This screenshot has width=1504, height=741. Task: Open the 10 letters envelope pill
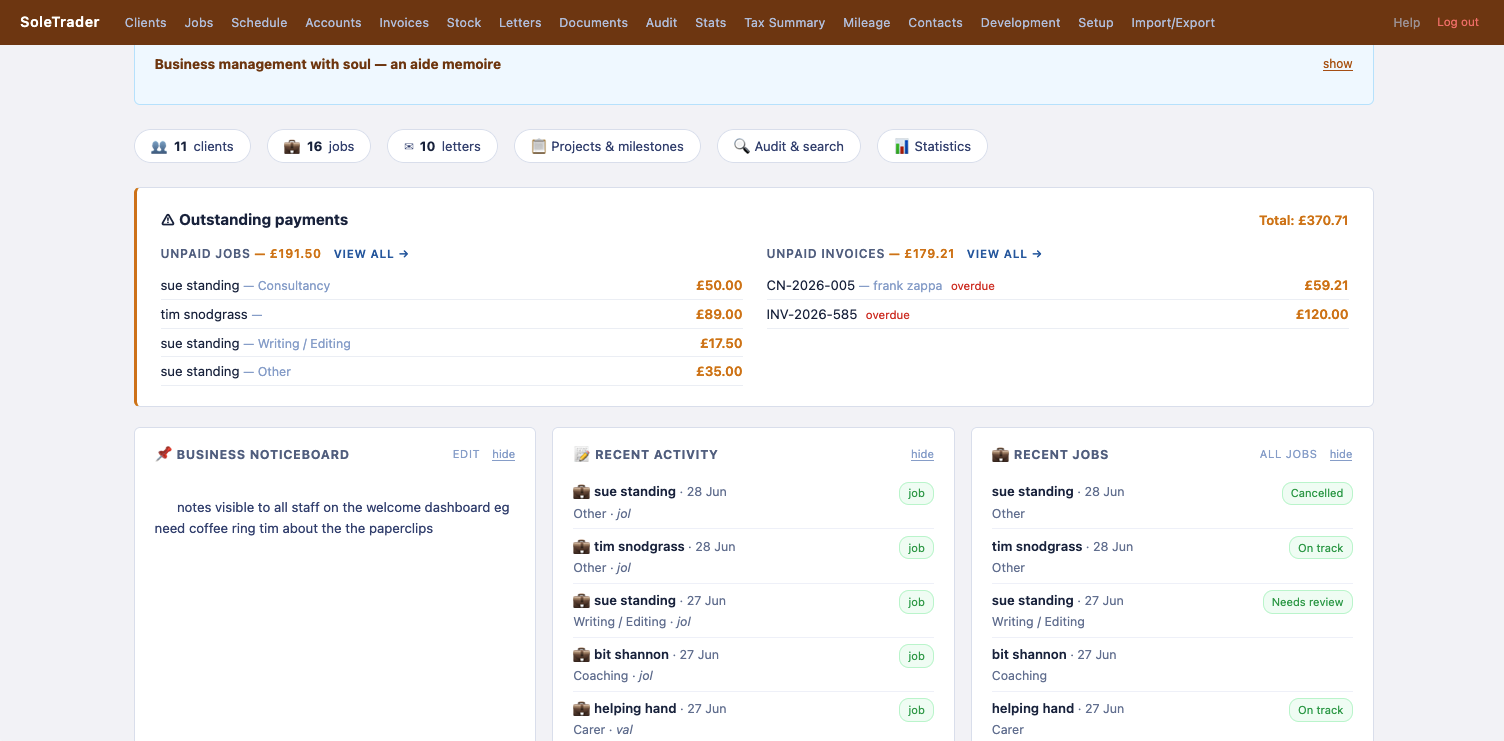pyautogui.click(x=442, y=146)
